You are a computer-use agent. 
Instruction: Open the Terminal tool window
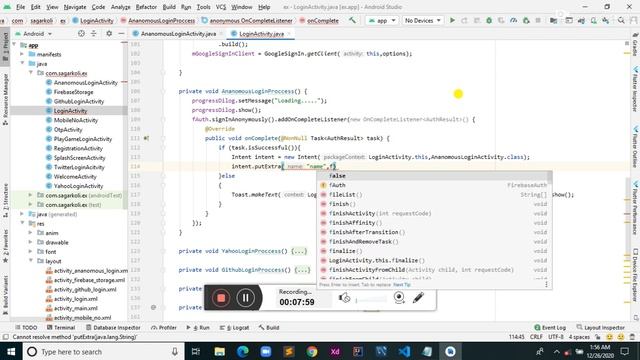click(61, 328)
